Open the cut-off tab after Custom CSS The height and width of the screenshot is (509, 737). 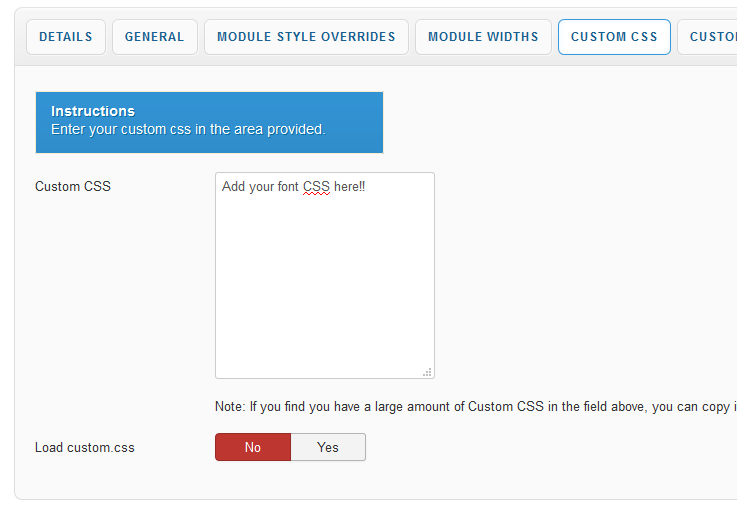click(x=712, y=37)
